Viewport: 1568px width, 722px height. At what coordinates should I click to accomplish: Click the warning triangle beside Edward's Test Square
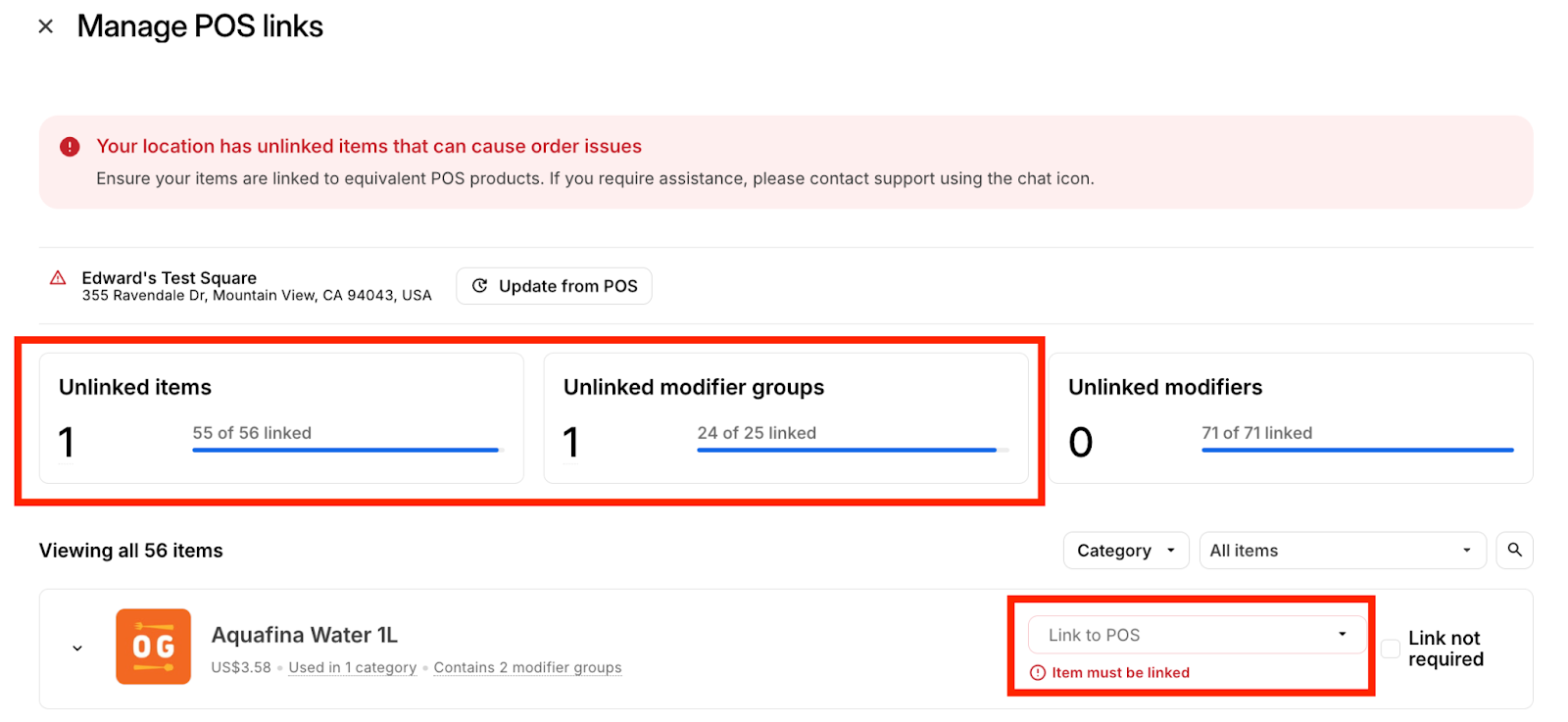(58, 278)
